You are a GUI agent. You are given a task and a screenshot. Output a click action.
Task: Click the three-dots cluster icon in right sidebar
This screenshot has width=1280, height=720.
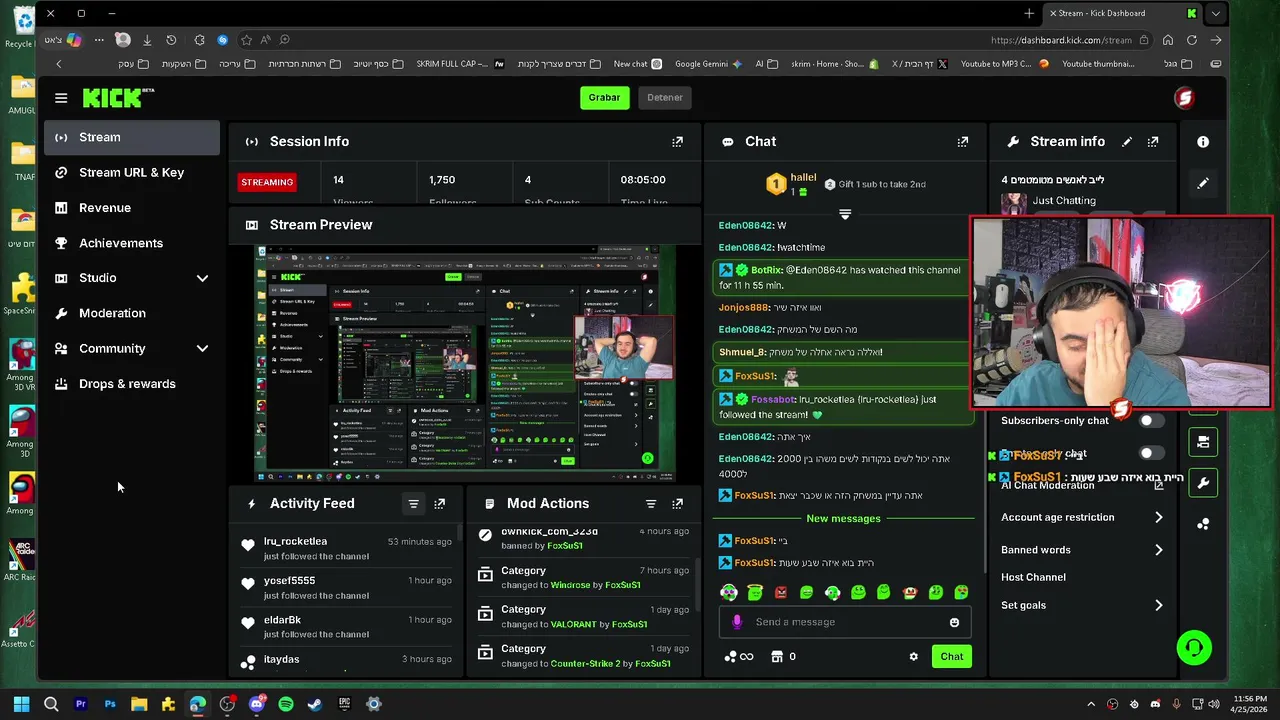[1203, 524]
